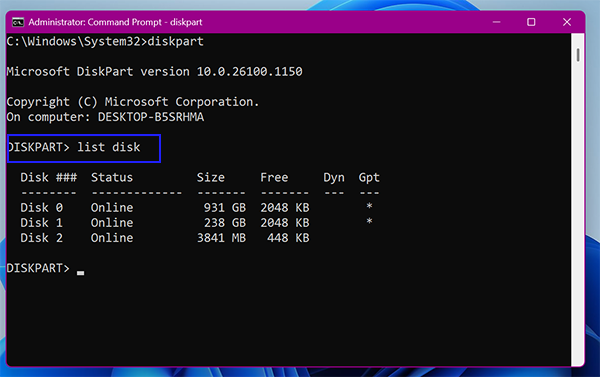Click the 'Online' status of Disk 0
This screenshot has width=600, height=377.
[112, 207]
